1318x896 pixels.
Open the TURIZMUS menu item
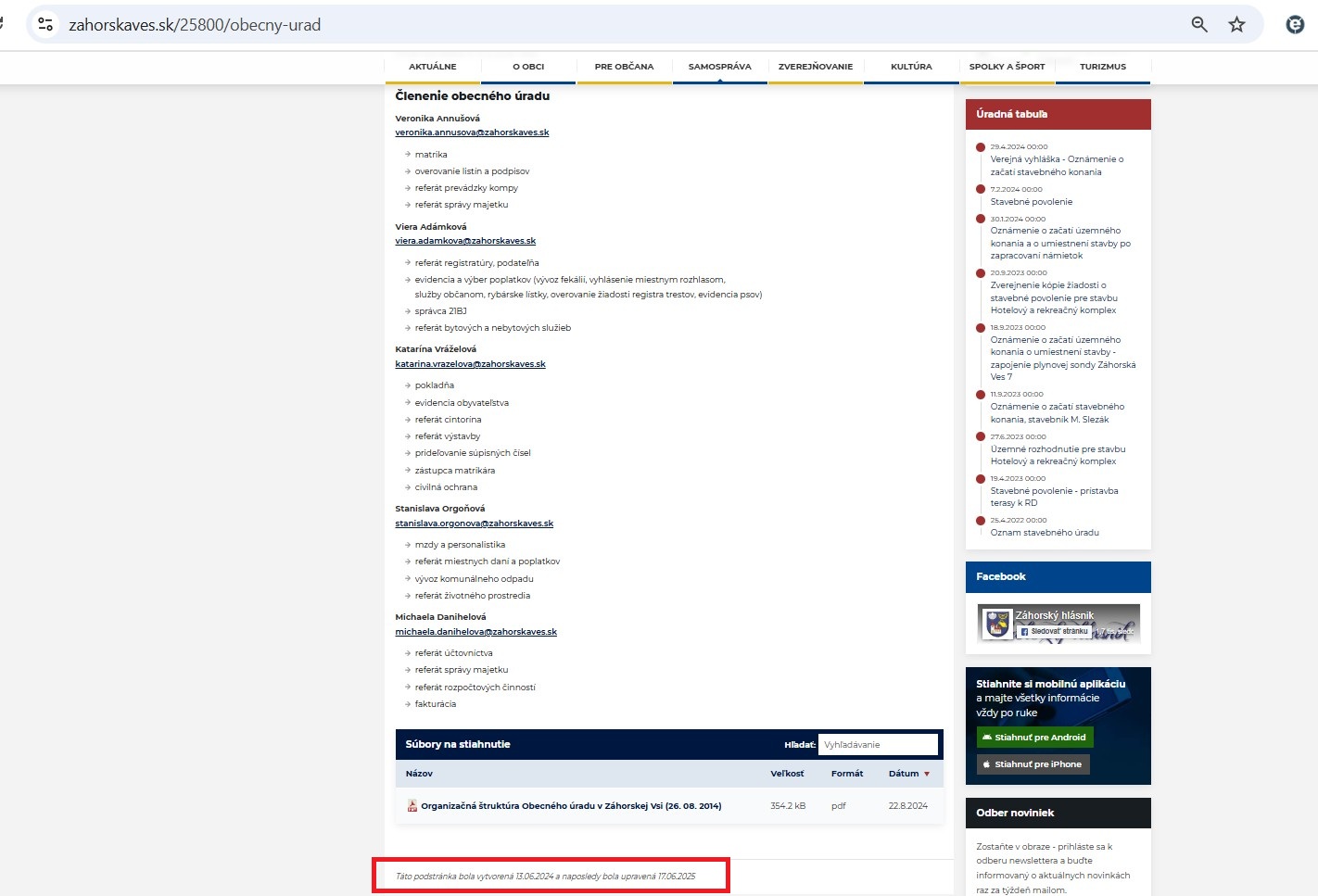pos(1103,67)
